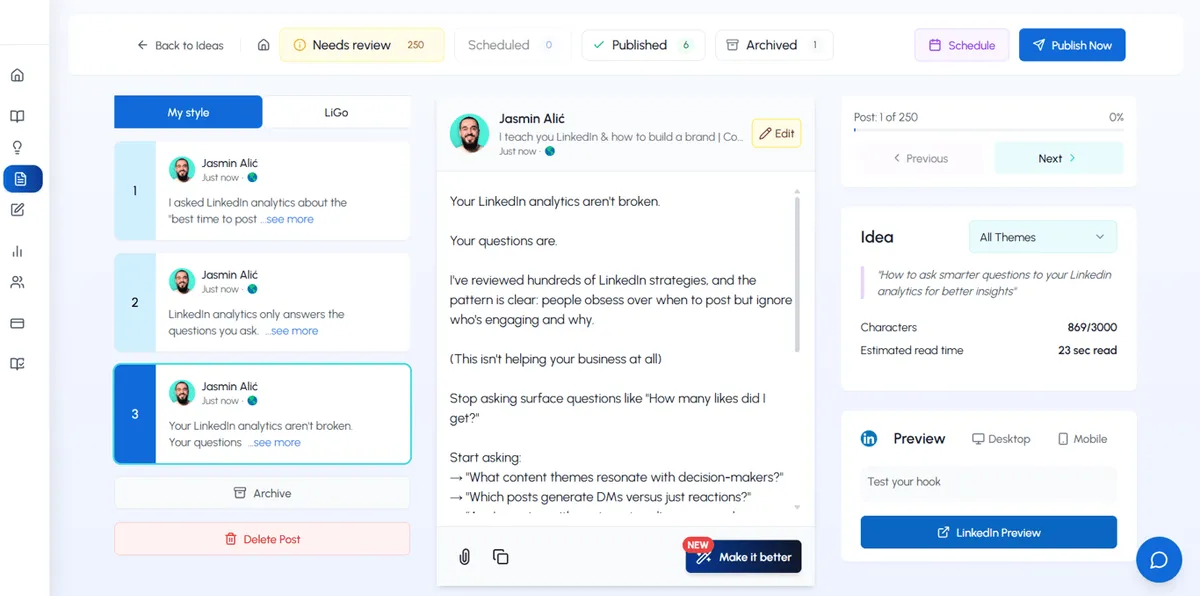
Task: Click the copy post icon in the editor
Action: click(x=500, y=556)
